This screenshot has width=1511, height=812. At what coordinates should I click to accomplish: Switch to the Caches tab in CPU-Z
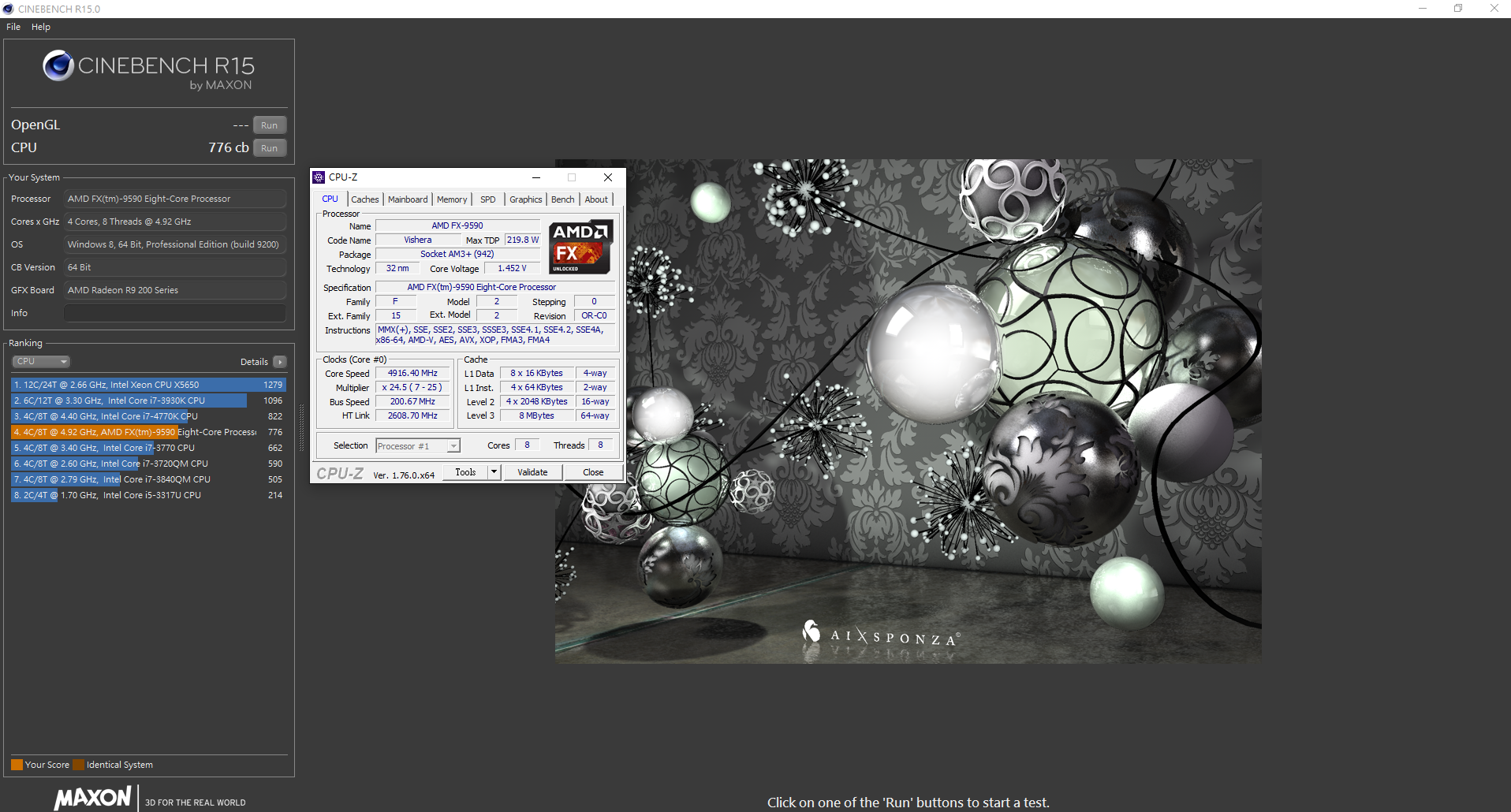(365, 199)
